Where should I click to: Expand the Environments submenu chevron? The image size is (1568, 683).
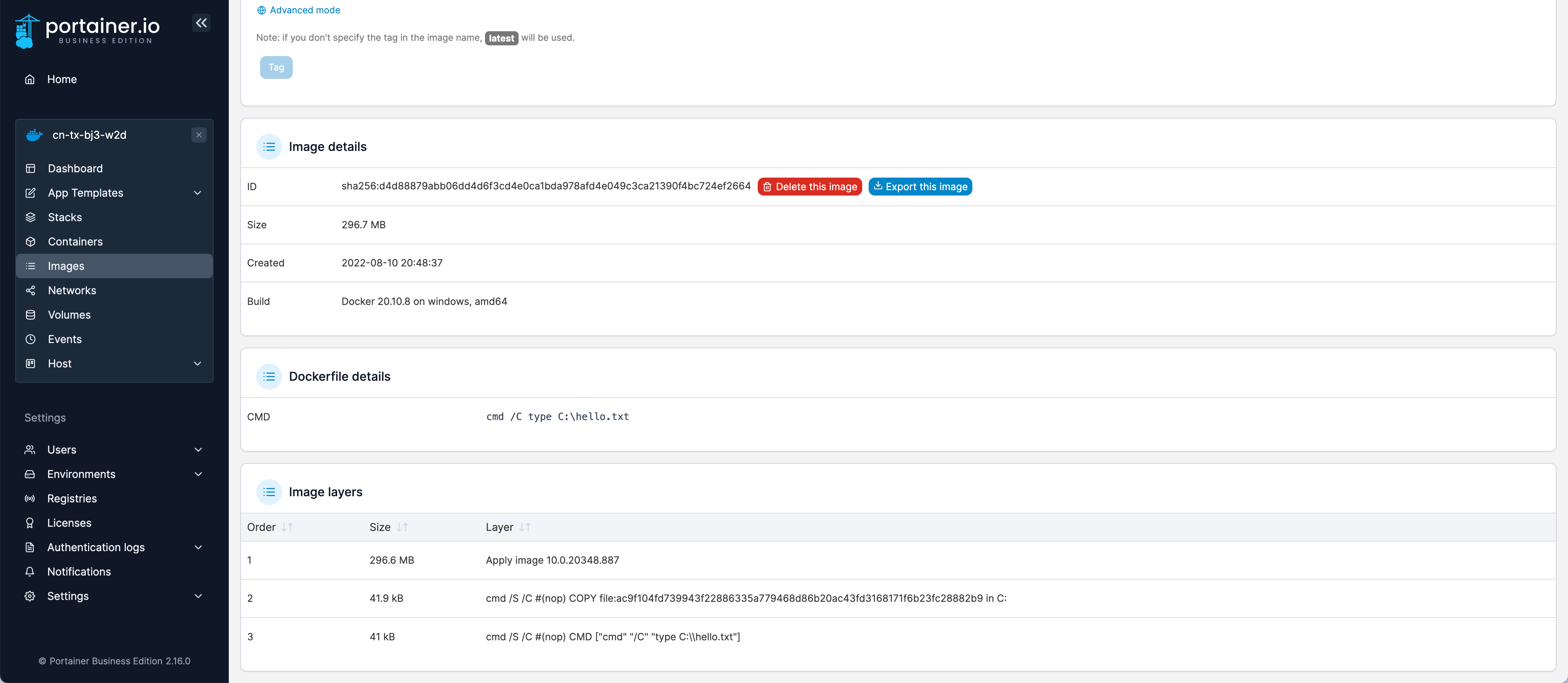click(x=198, y=474)
